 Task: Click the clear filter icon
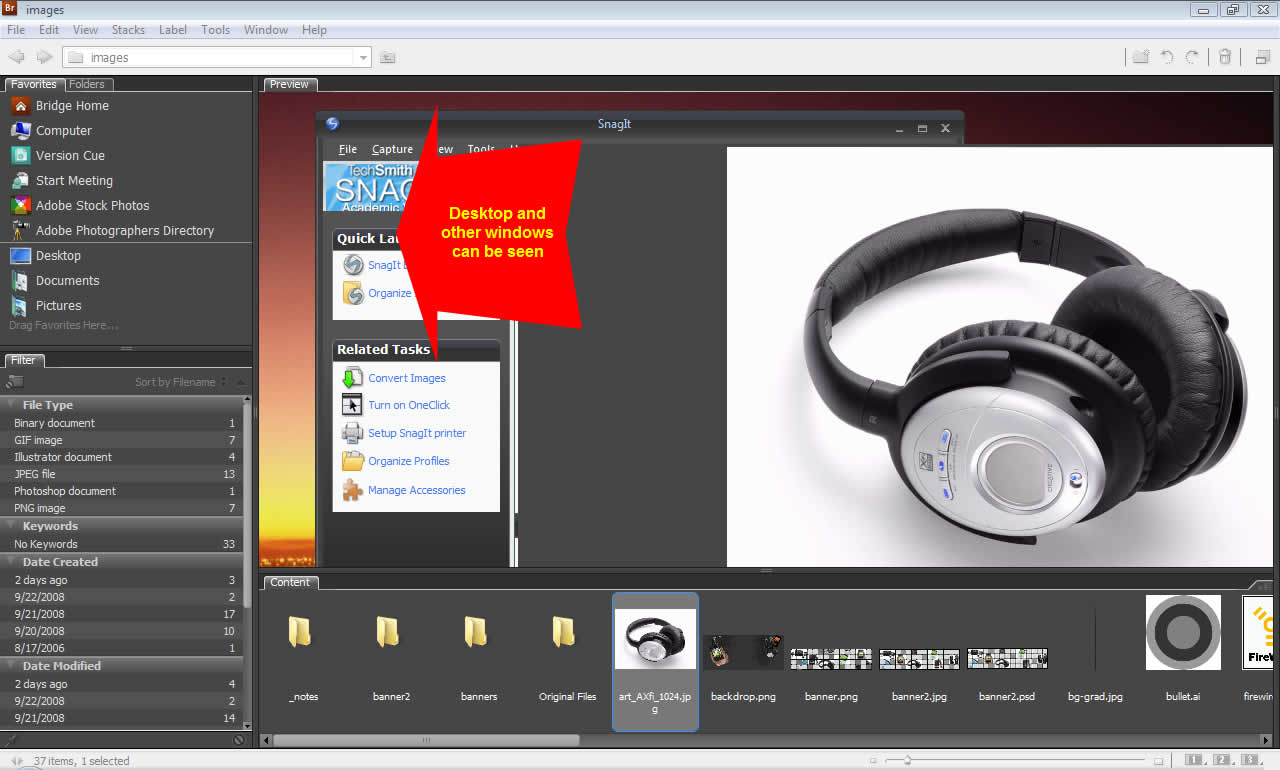click(239, 740)
